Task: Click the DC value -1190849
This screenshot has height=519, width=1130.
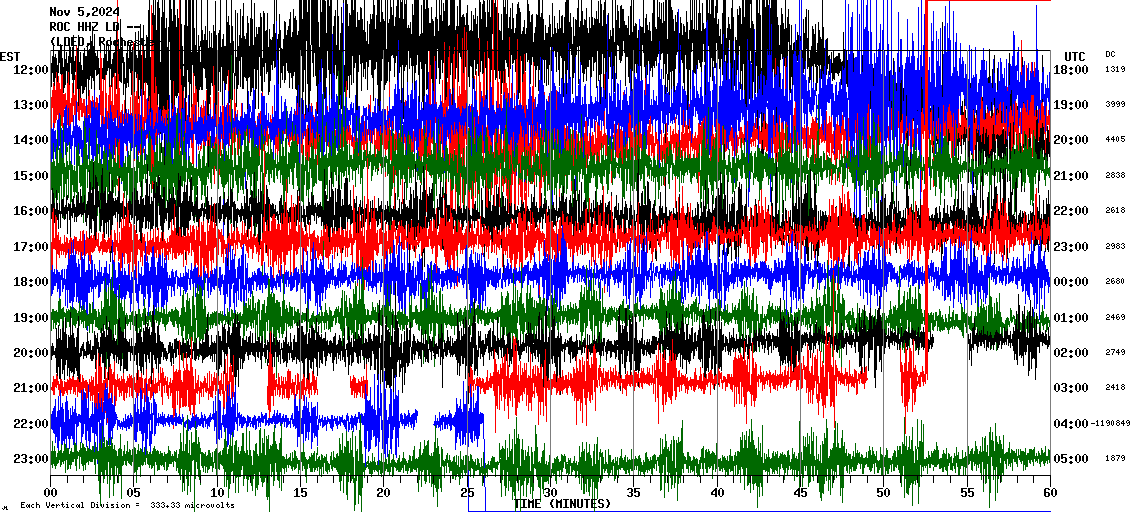Action: [x=1109, y=424]
